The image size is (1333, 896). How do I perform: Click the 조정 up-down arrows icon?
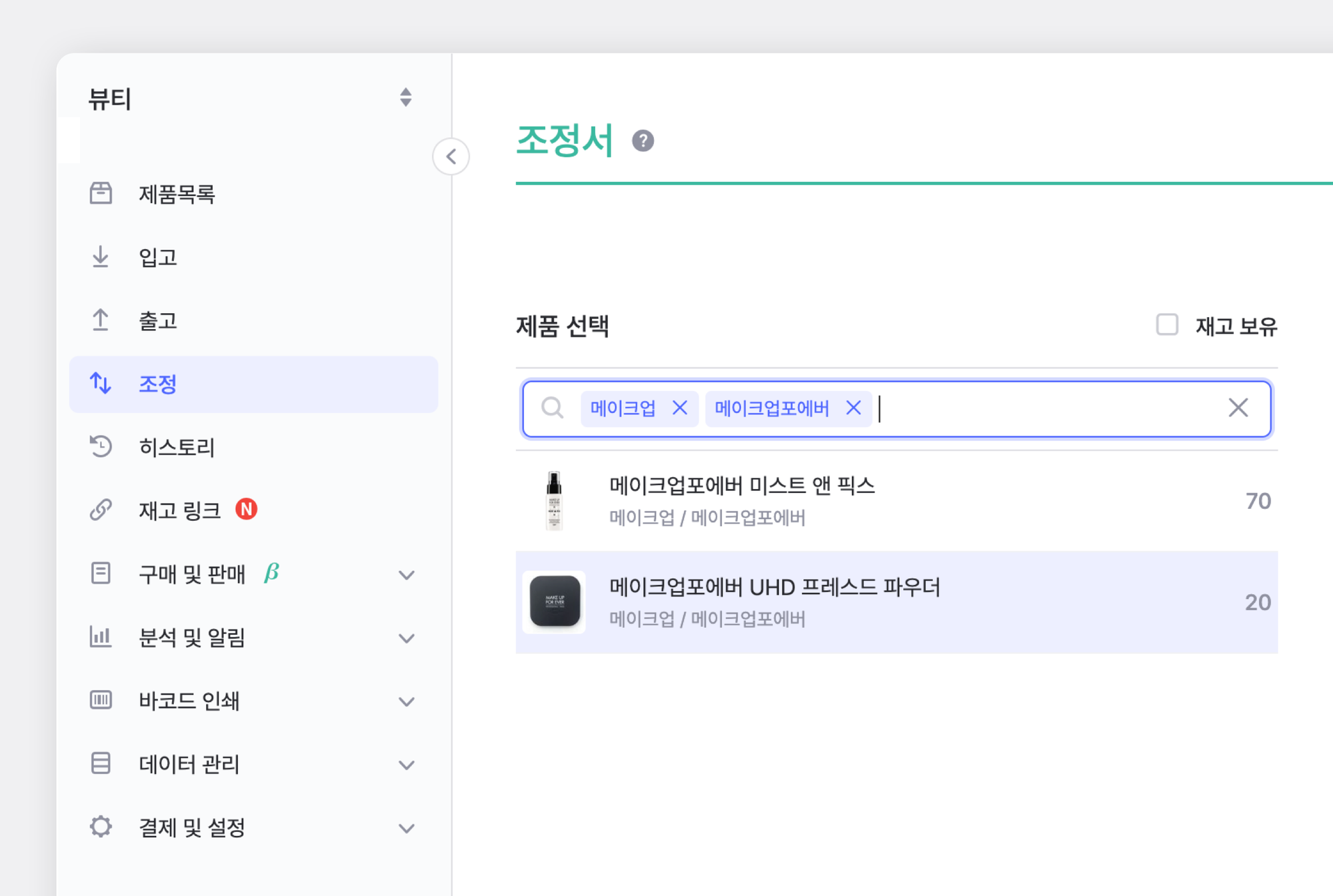101,383
